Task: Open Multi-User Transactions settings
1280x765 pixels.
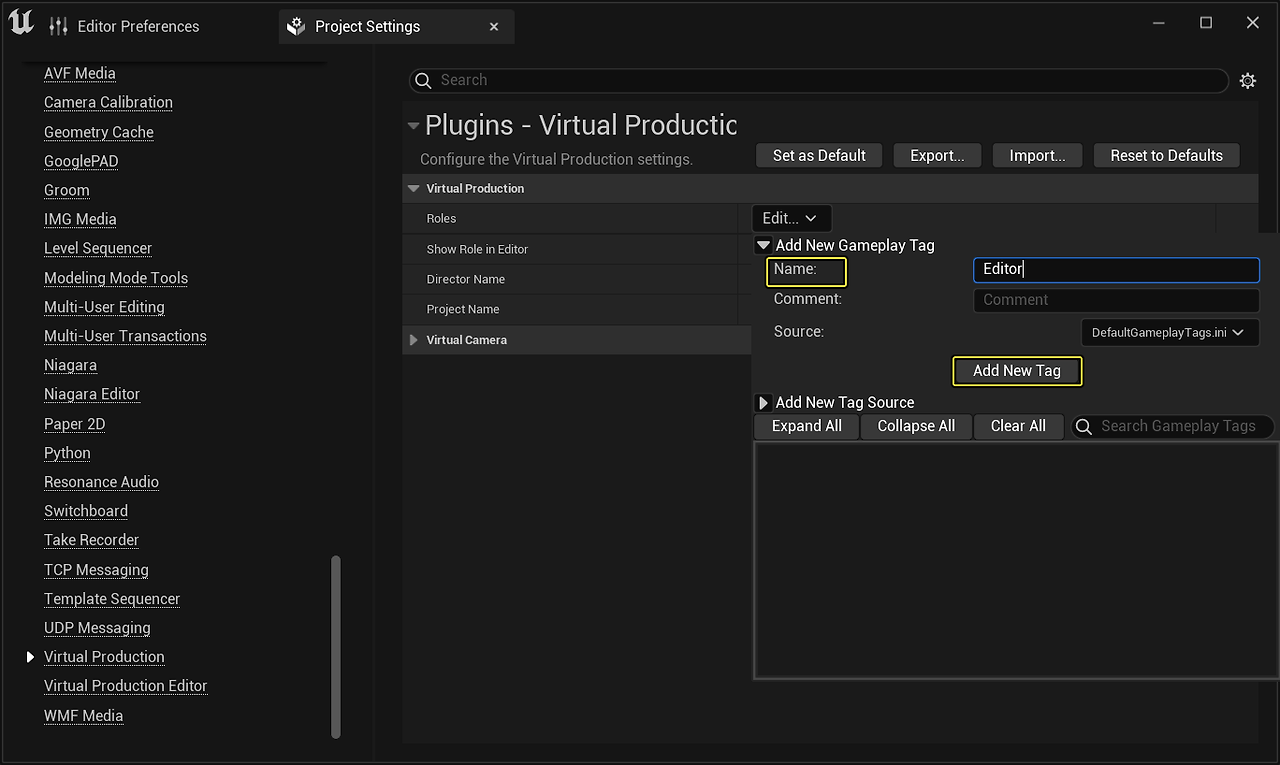Action: 125,336
